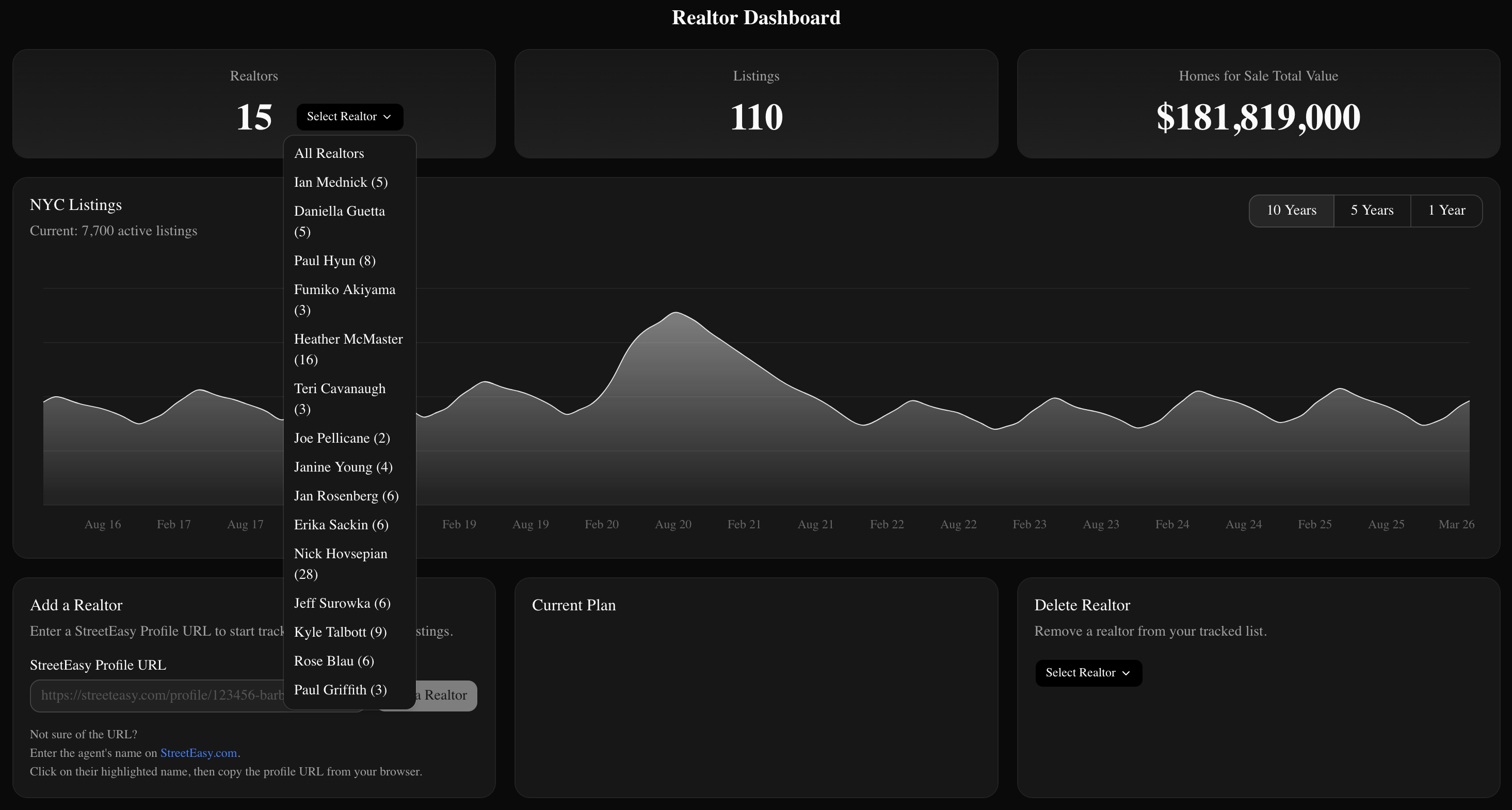The height and width of the screenshot is (810, 1512).
Task: Click the Mar 26 axis label
Action: (x=1456, y=524)
